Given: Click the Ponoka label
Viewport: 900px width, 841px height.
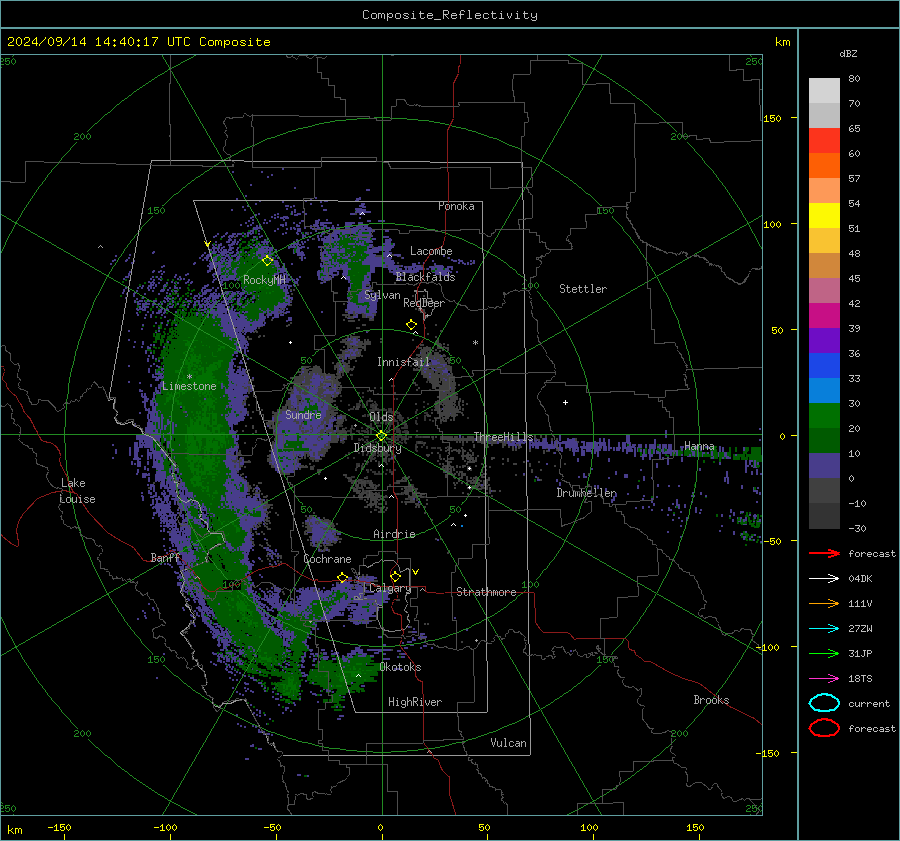Looking at the screenshot, I should [x=456, y=206].
